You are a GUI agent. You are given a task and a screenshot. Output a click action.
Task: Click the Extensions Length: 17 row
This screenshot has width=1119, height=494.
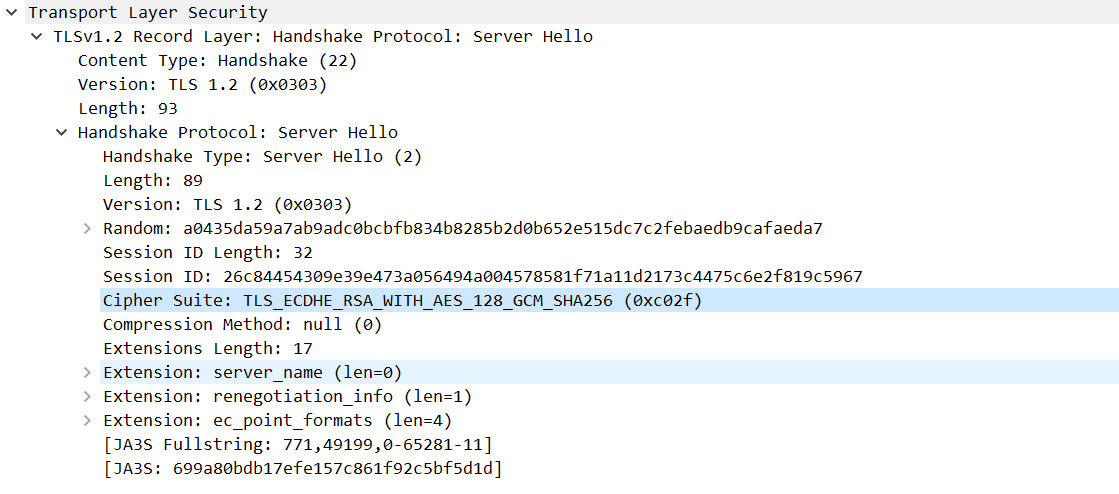(207, 348)
